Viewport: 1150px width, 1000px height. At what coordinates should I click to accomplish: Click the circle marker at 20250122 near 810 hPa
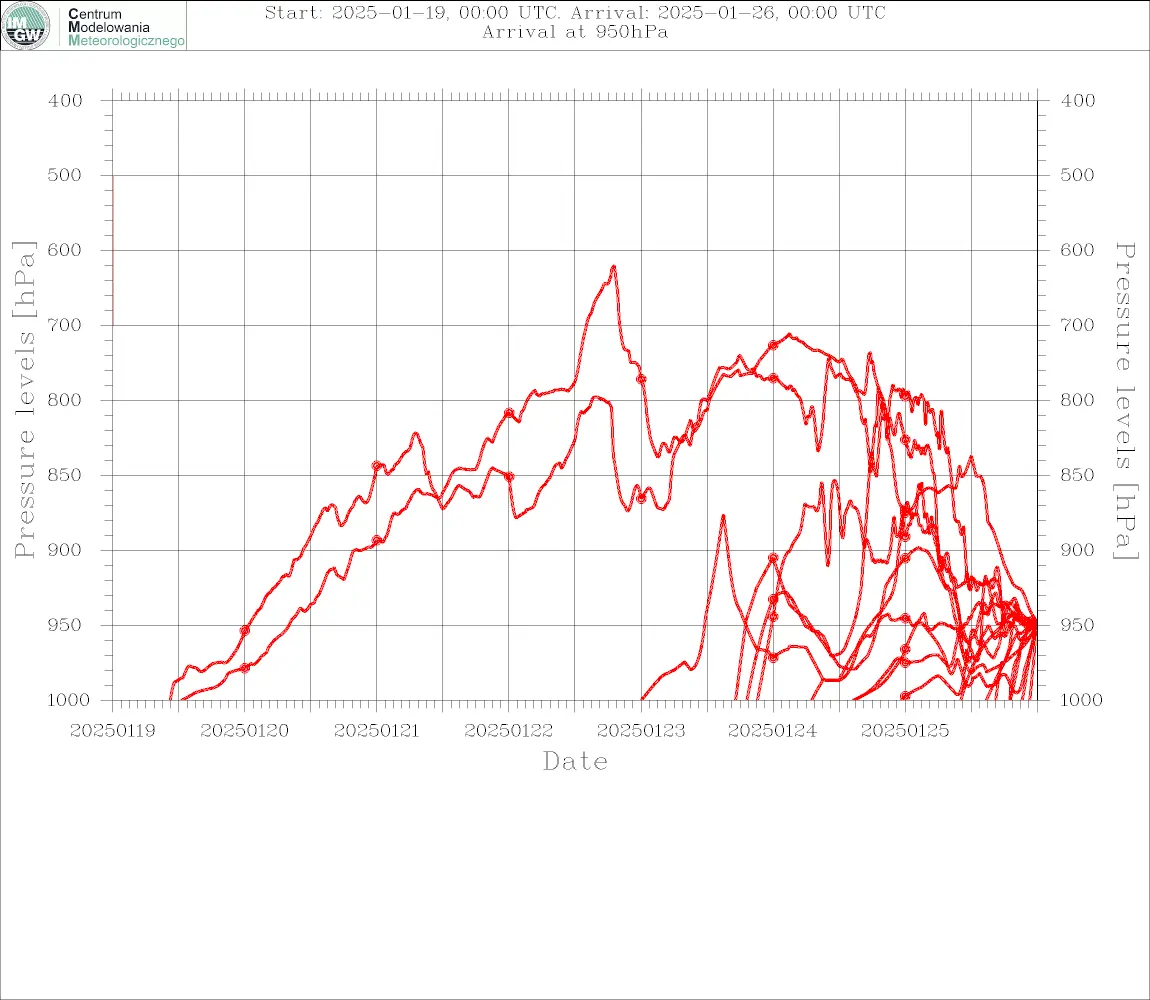point(509,413)
